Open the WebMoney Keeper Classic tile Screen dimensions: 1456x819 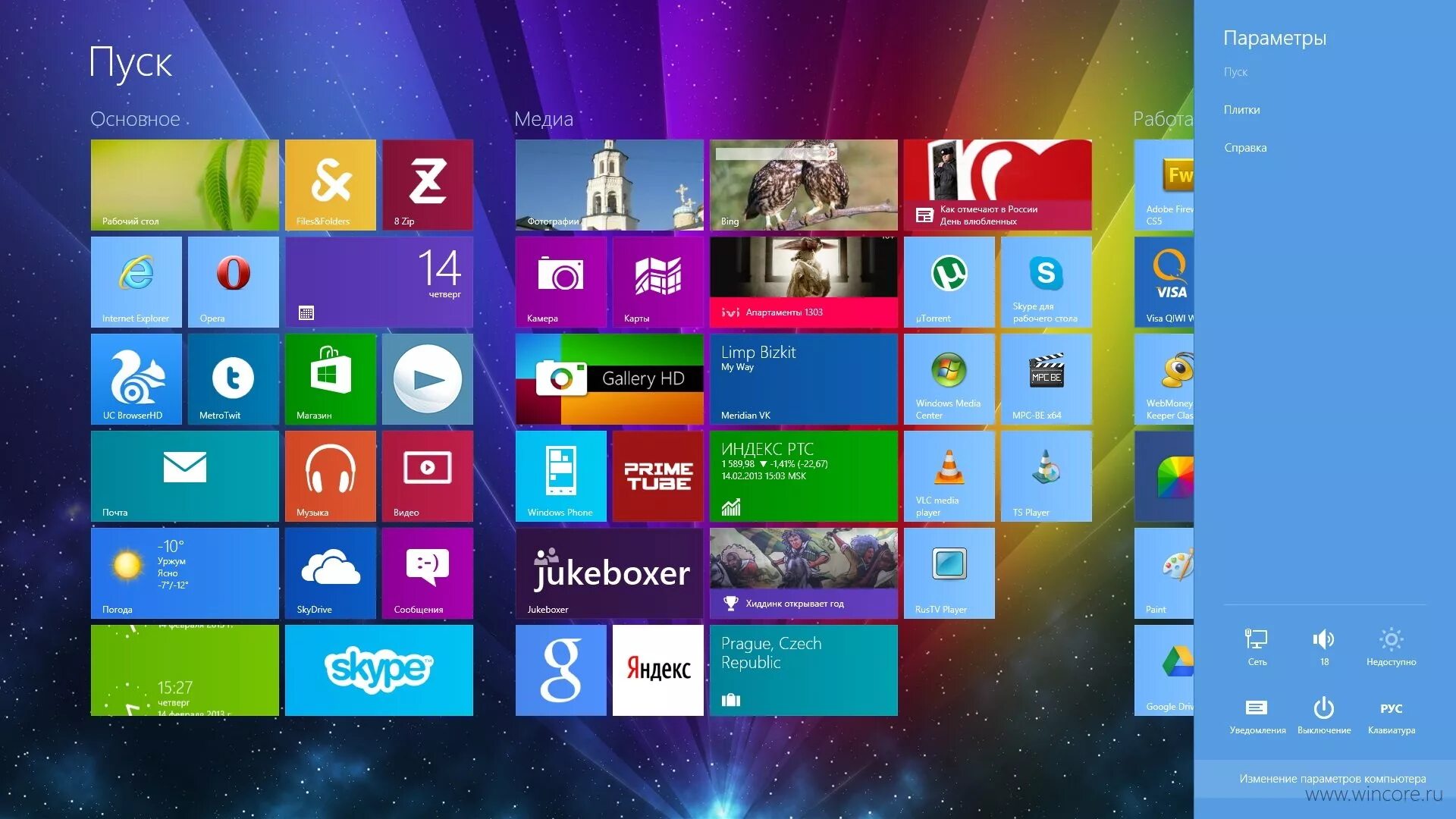1164,379
